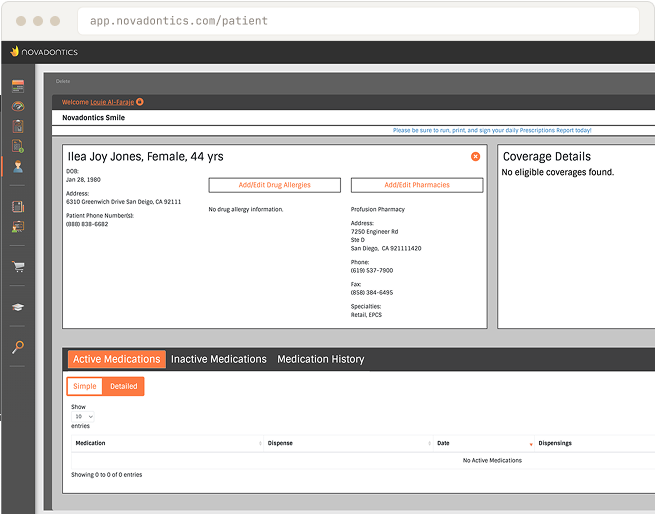The image size is (655, 514).
Task: Click the daily Prescriptions Report reminder link
Action: (x=492, y=130)
